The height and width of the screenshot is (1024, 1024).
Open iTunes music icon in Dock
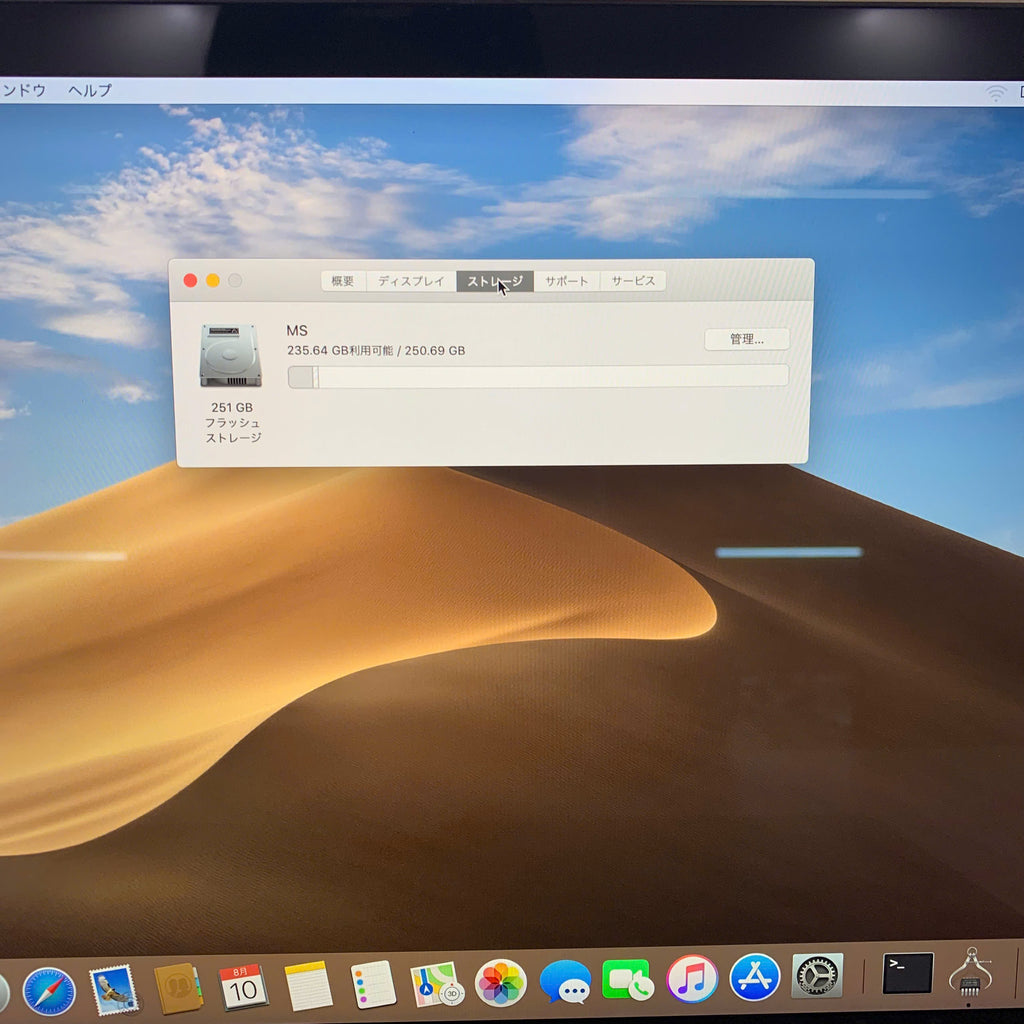pos(692,979)
